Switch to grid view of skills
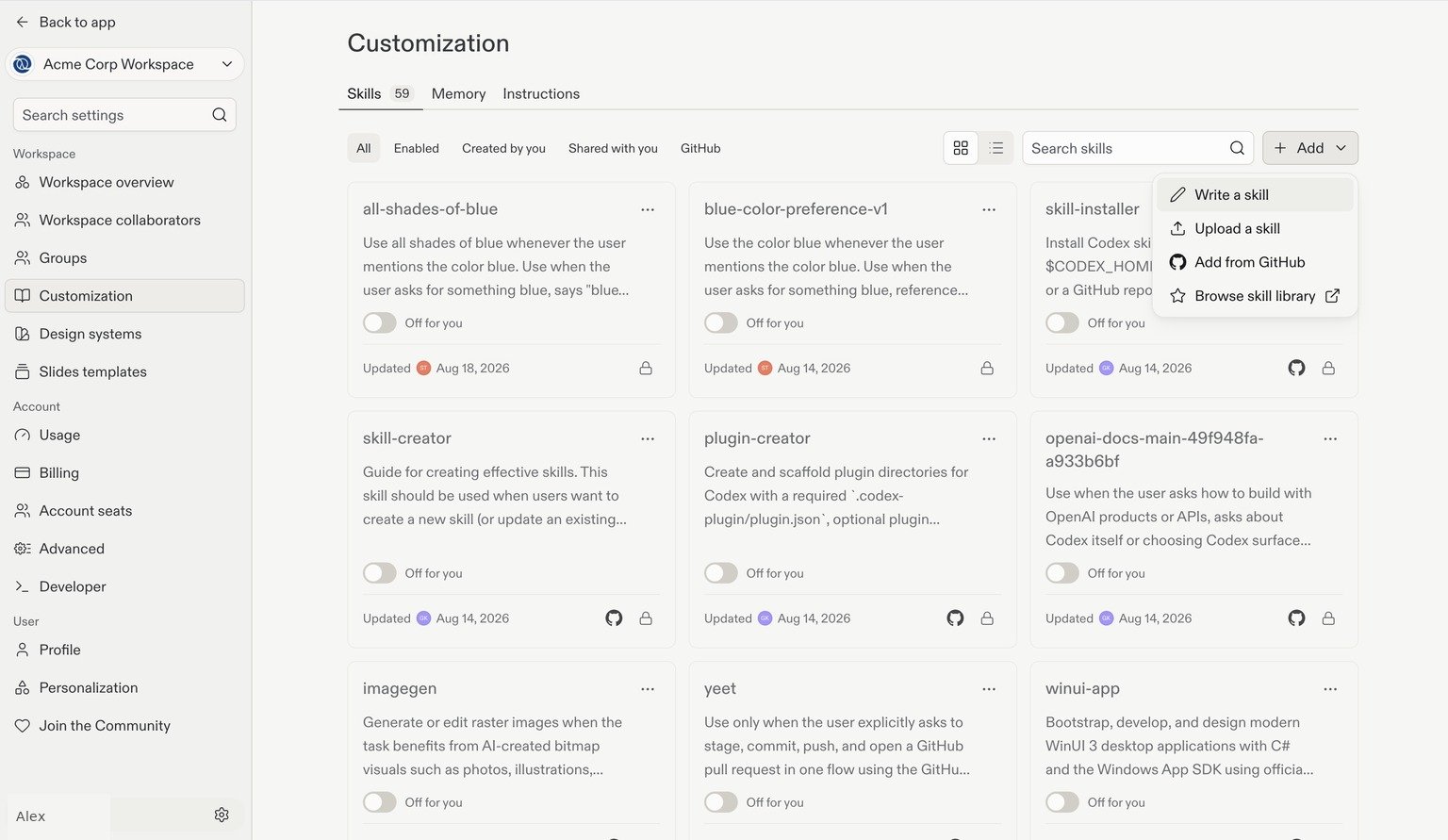The width and height of the screenshot is (1448, 840). click(961, 148)
